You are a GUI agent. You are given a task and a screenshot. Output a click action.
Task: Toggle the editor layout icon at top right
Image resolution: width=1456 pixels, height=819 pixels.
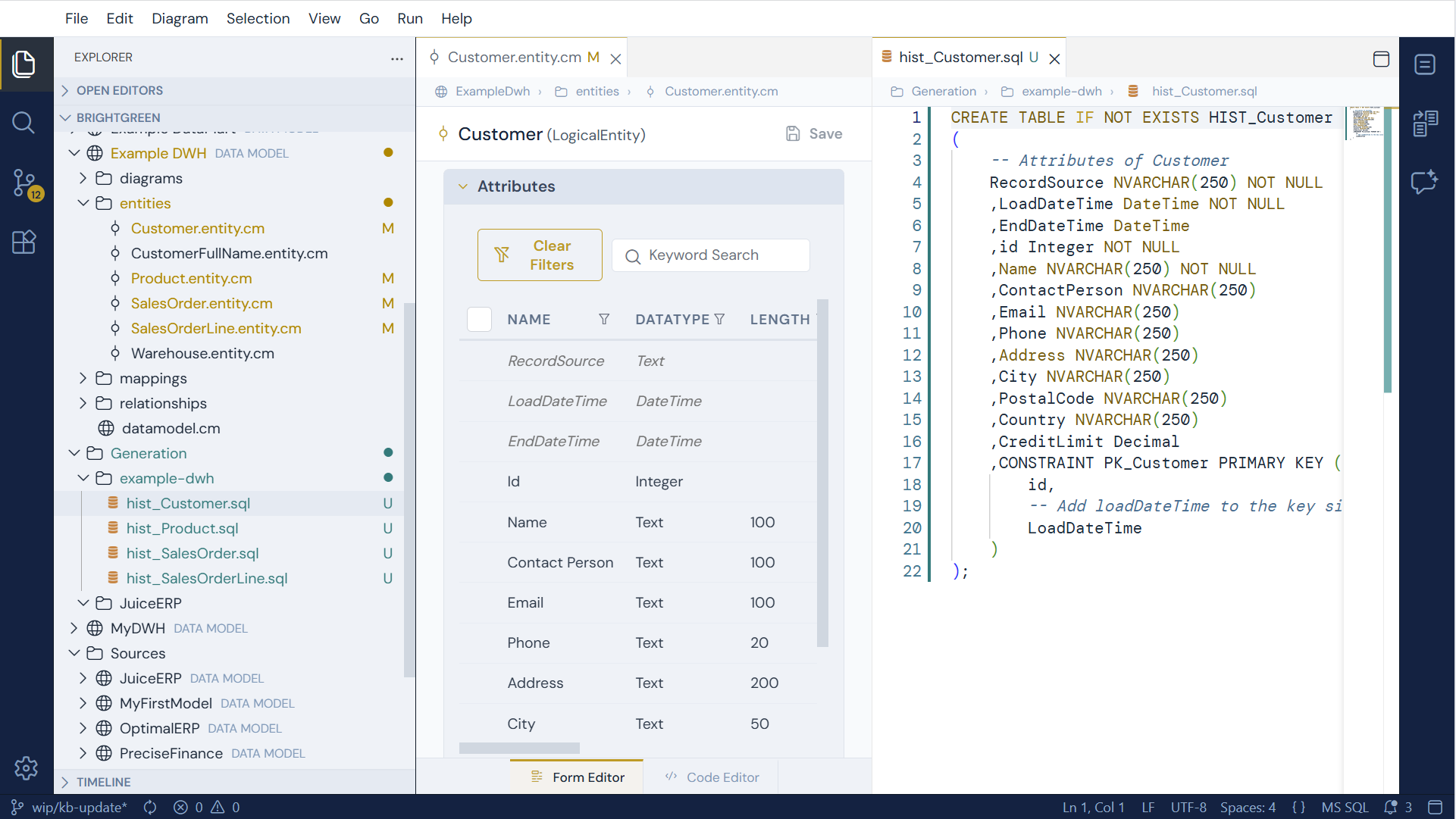1381,58
